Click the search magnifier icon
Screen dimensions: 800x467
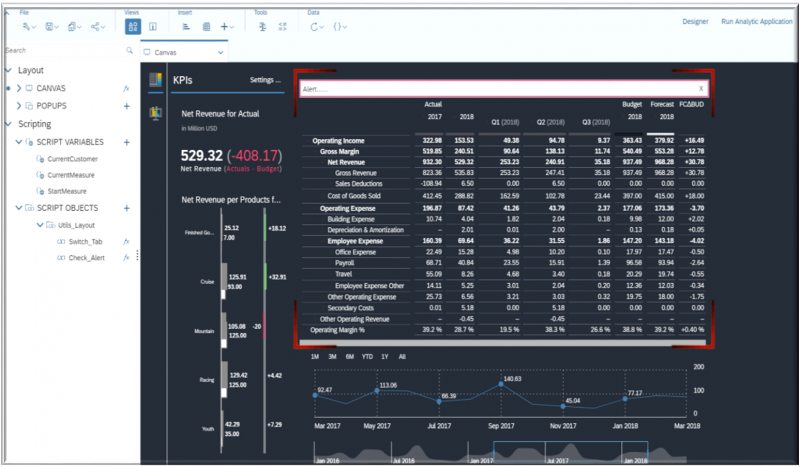pos(129,50)
